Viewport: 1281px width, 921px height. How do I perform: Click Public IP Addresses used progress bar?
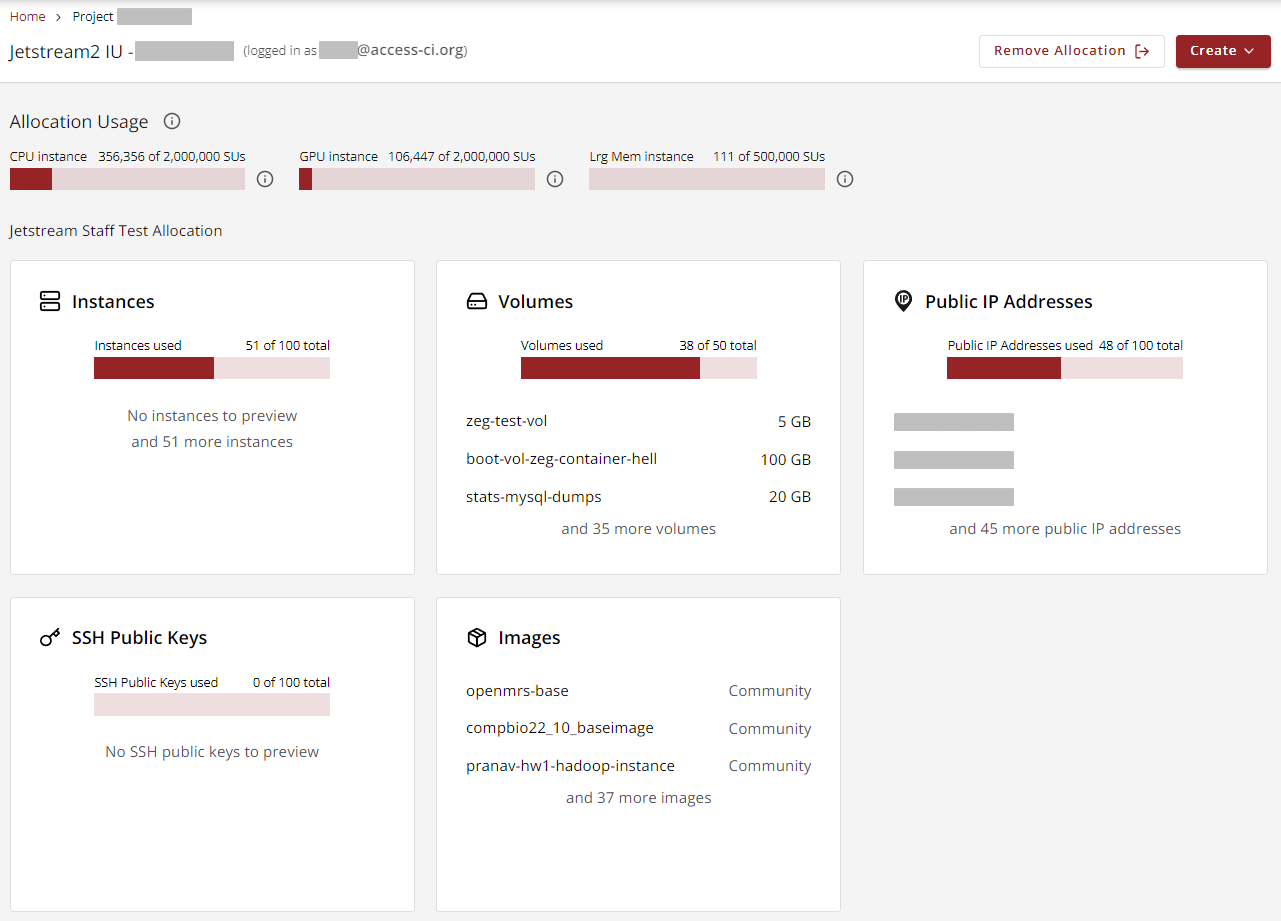click(x=1065, y=368)
